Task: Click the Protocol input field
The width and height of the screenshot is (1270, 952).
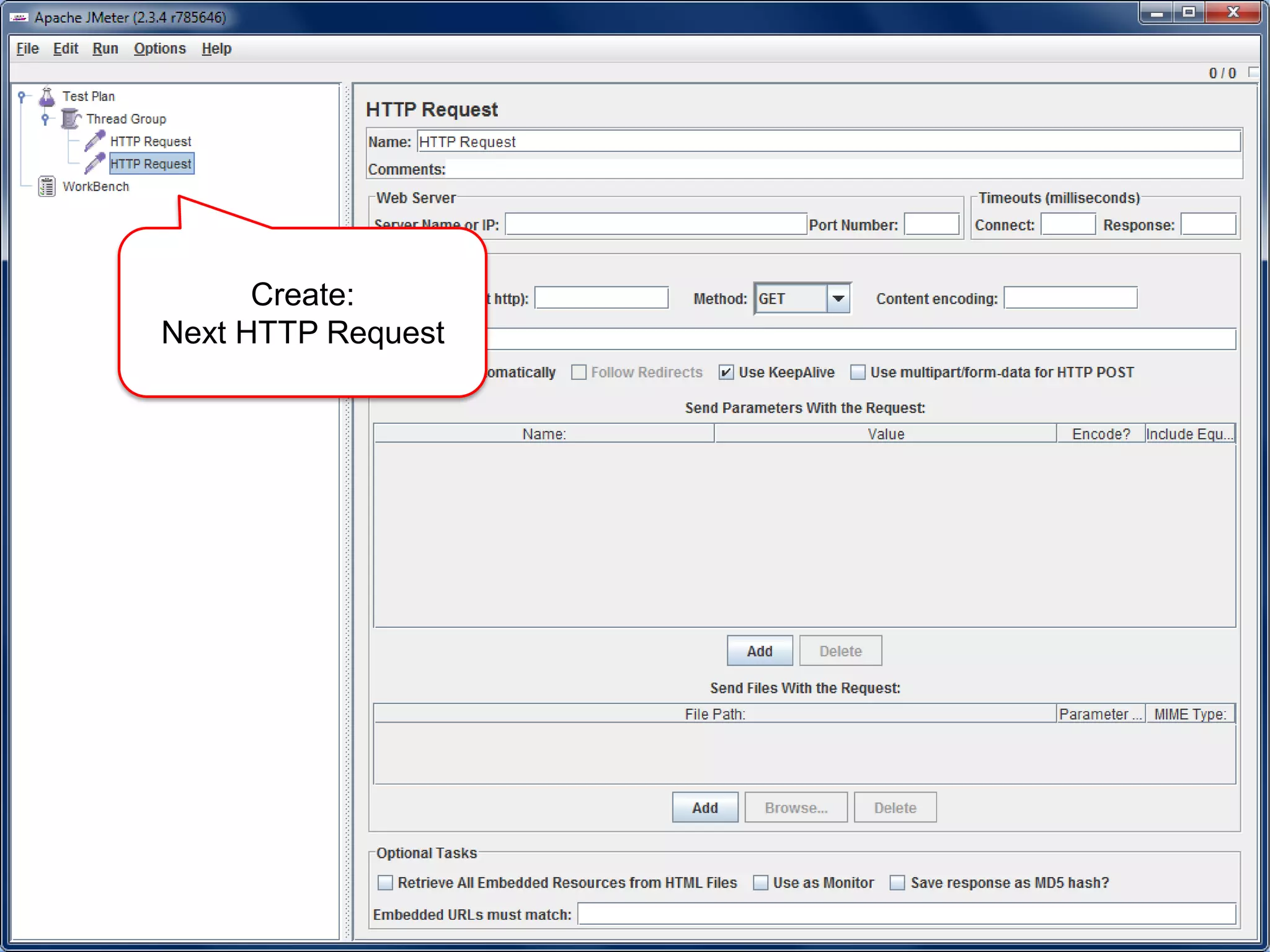Action: pos(602,298)
